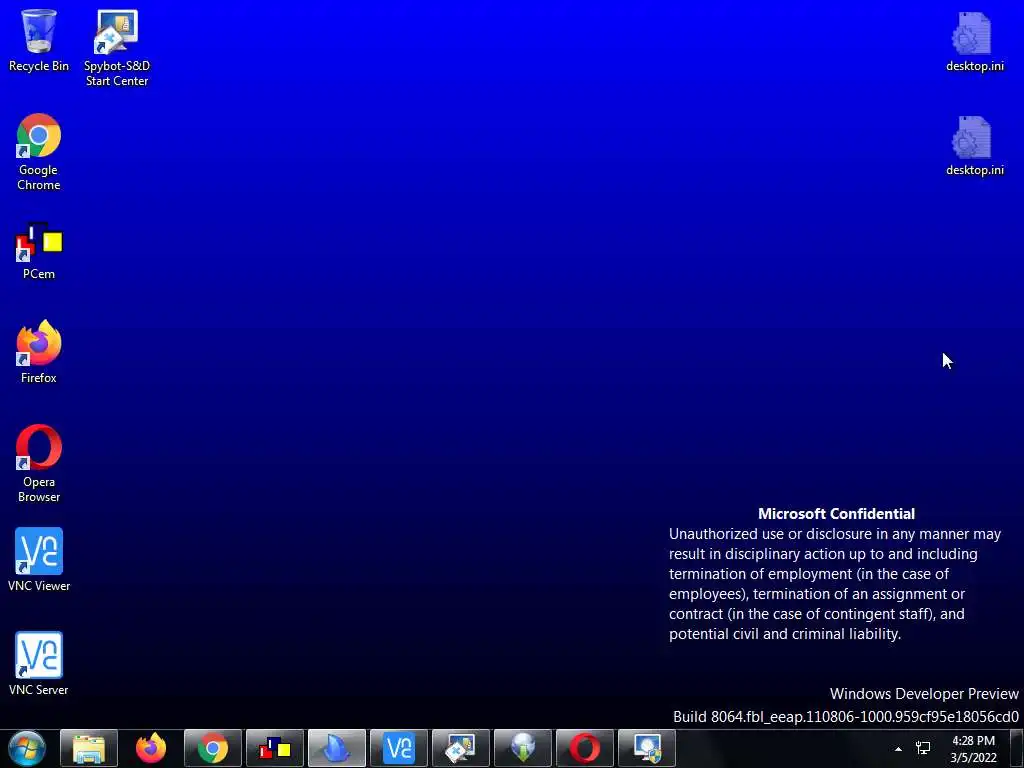
Task: Launch Google Chrome from the taskbar
Action: [x=213, y=748]
